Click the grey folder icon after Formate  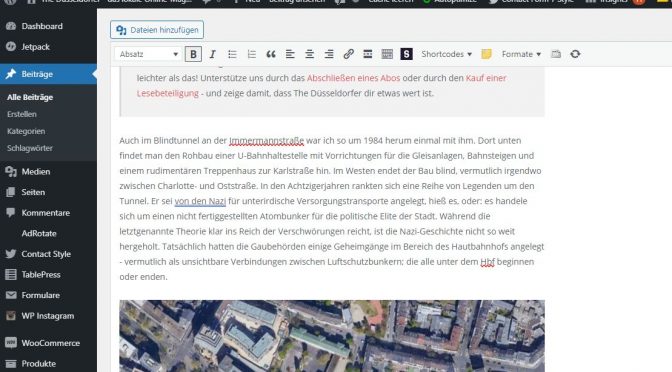coord(556,54)
